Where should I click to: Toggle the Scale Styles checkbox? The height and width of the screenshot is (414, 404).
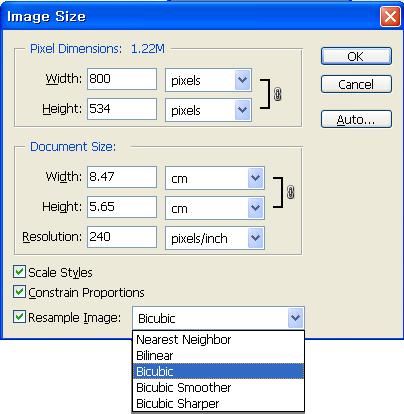(19, 272)
